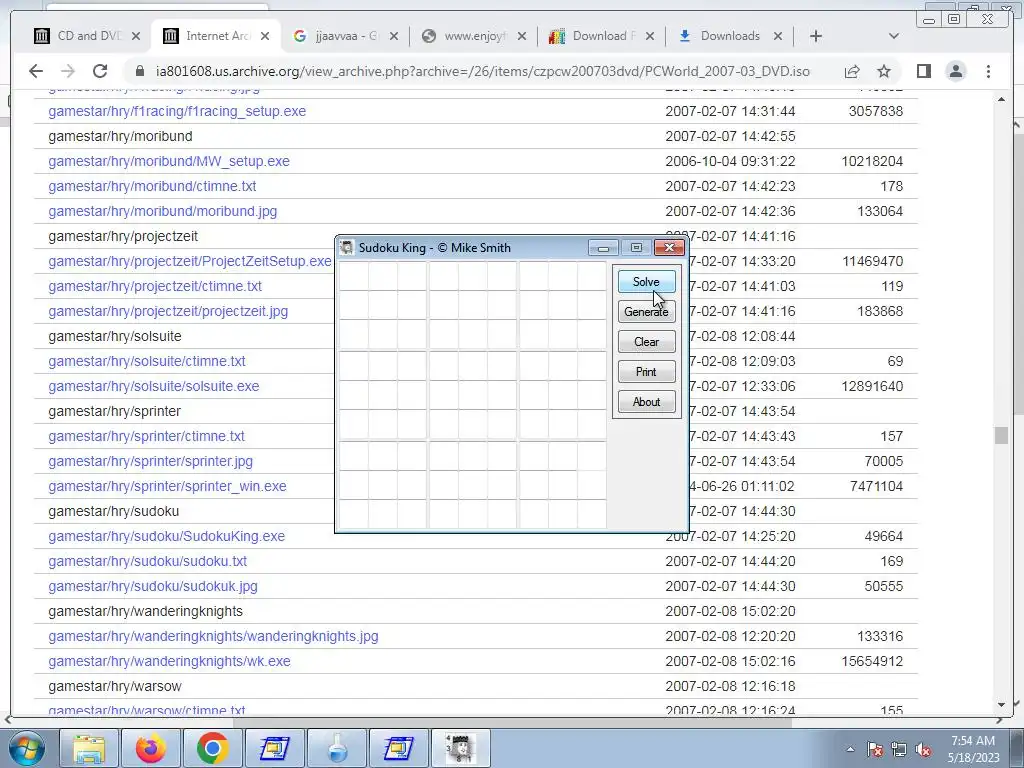Click the page scrollbar down arrow
Screen dimensions: 1024x768
[x=1001, y=705]
